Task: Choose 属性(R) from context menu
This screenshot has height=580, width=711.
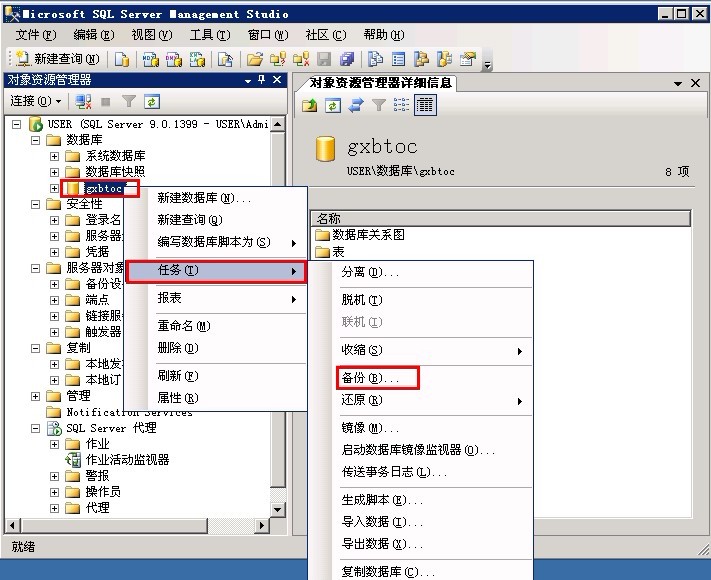Action: 216,398
